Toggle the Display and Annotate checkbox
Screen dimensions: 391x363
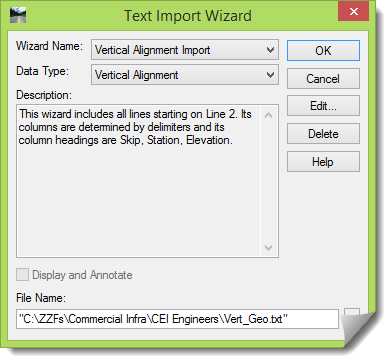click(x=22, y=275)
